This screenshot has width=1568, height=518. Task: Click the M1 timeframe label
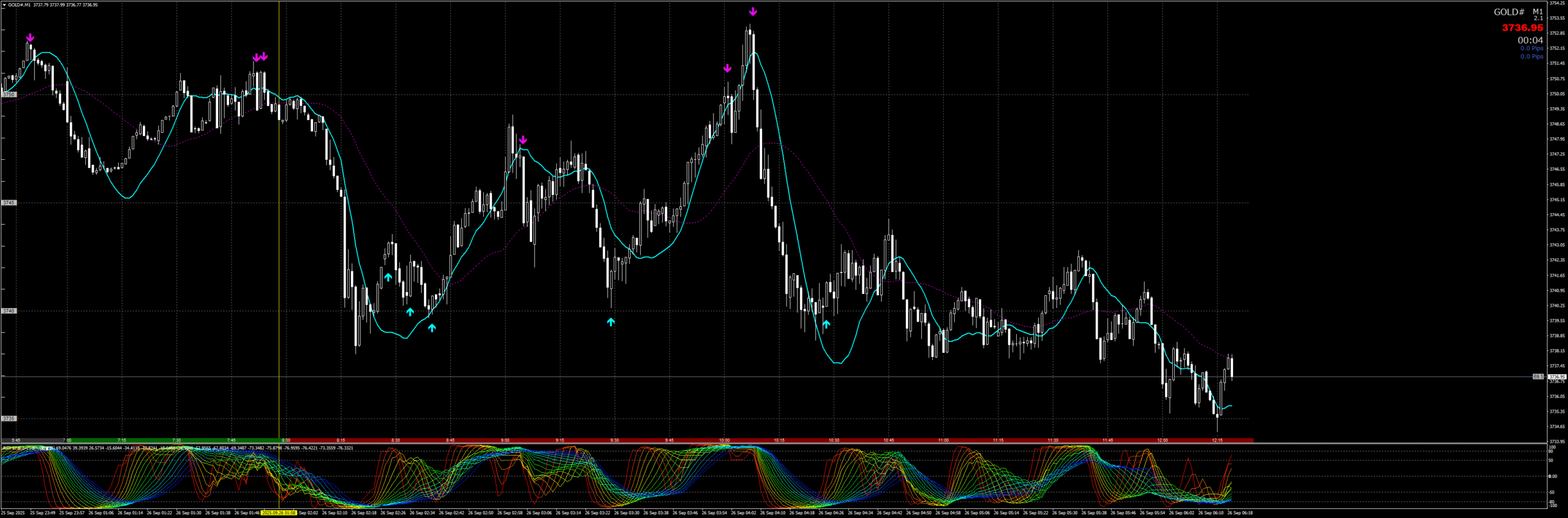tap(1537, 12)
